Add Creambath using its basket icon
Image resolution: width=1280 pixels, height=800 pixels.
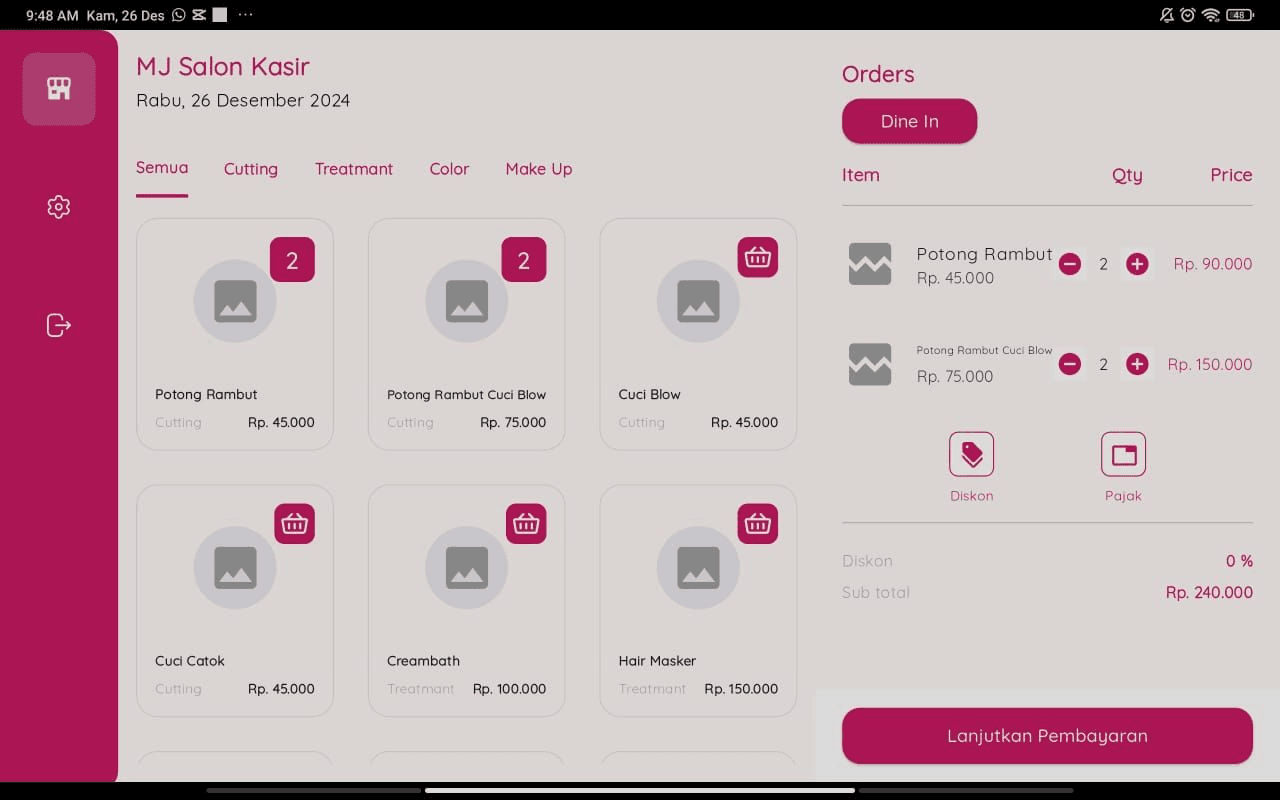[526, 523]
